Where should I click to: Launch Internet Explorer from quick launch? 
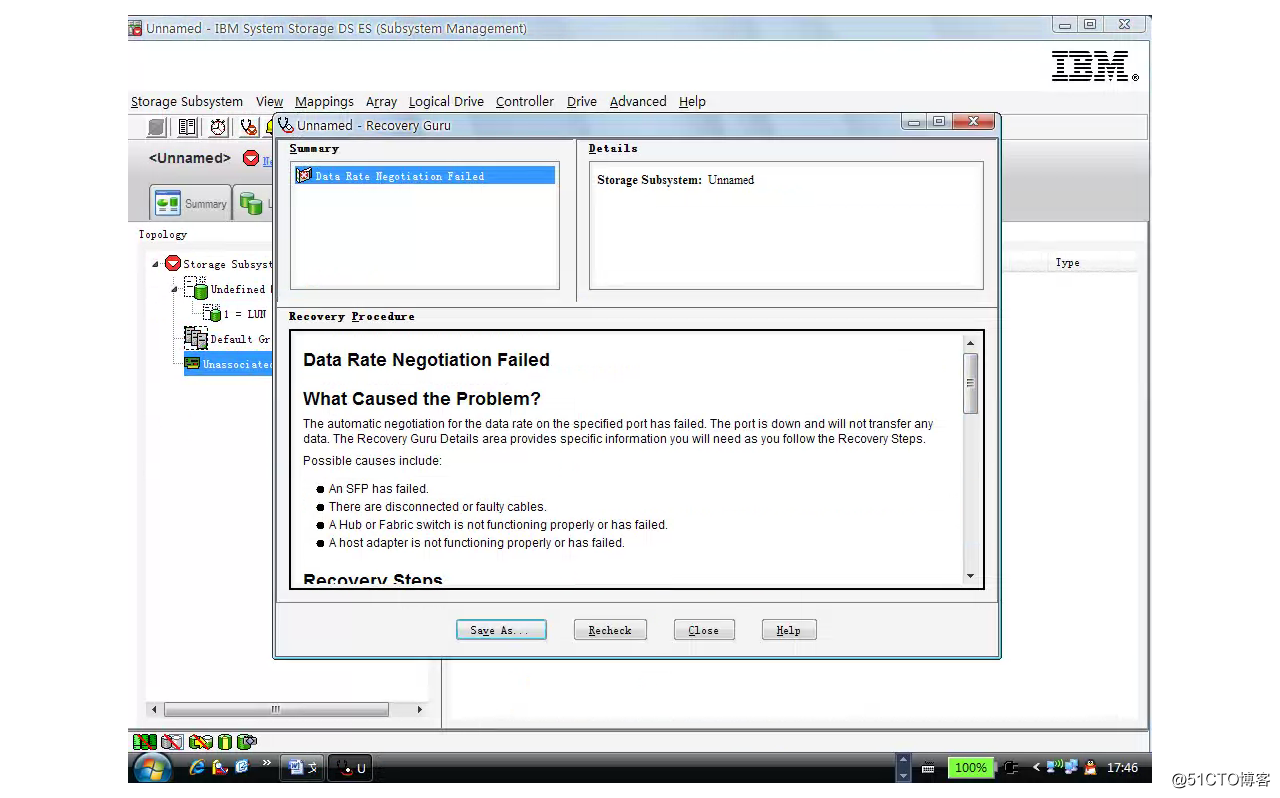pos(197,767)
